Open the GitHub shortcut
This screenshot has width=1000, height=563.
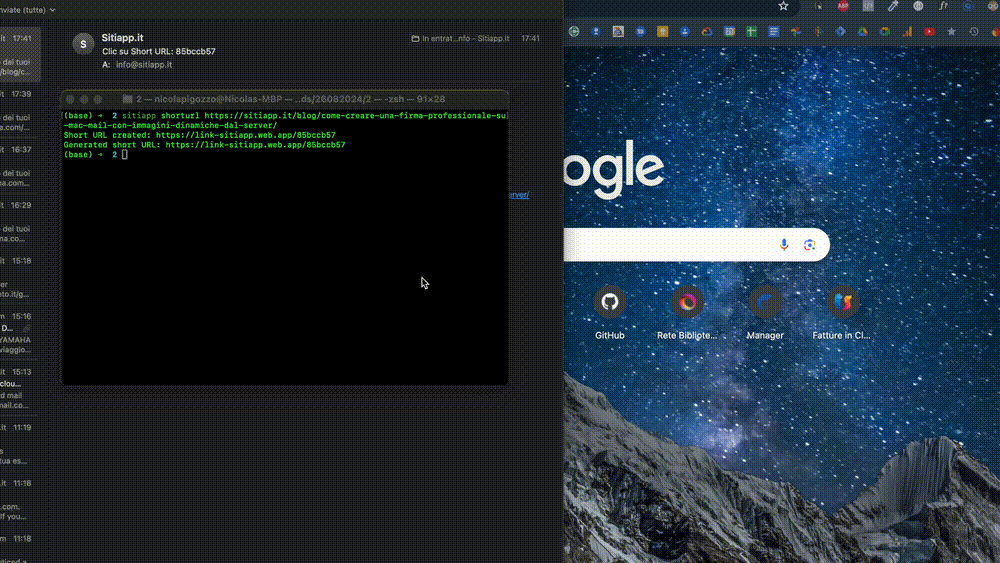[610, 312]
